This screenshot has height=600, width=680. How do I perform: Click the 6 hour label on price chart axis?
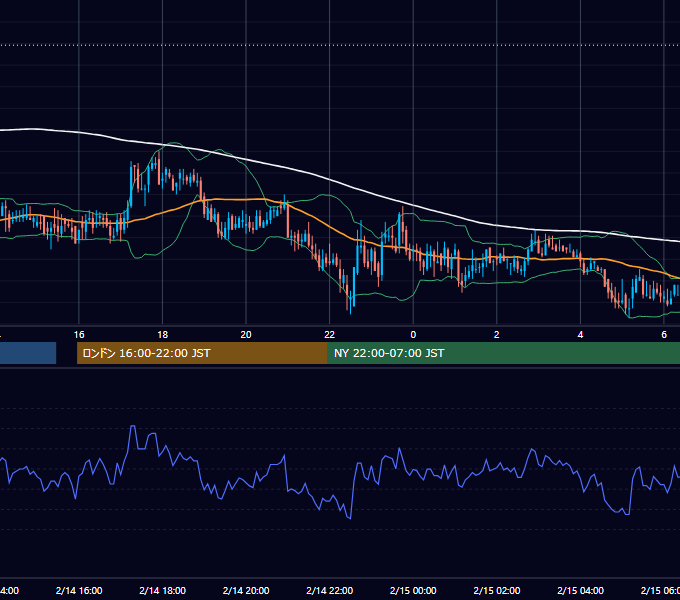click(664, 335)
